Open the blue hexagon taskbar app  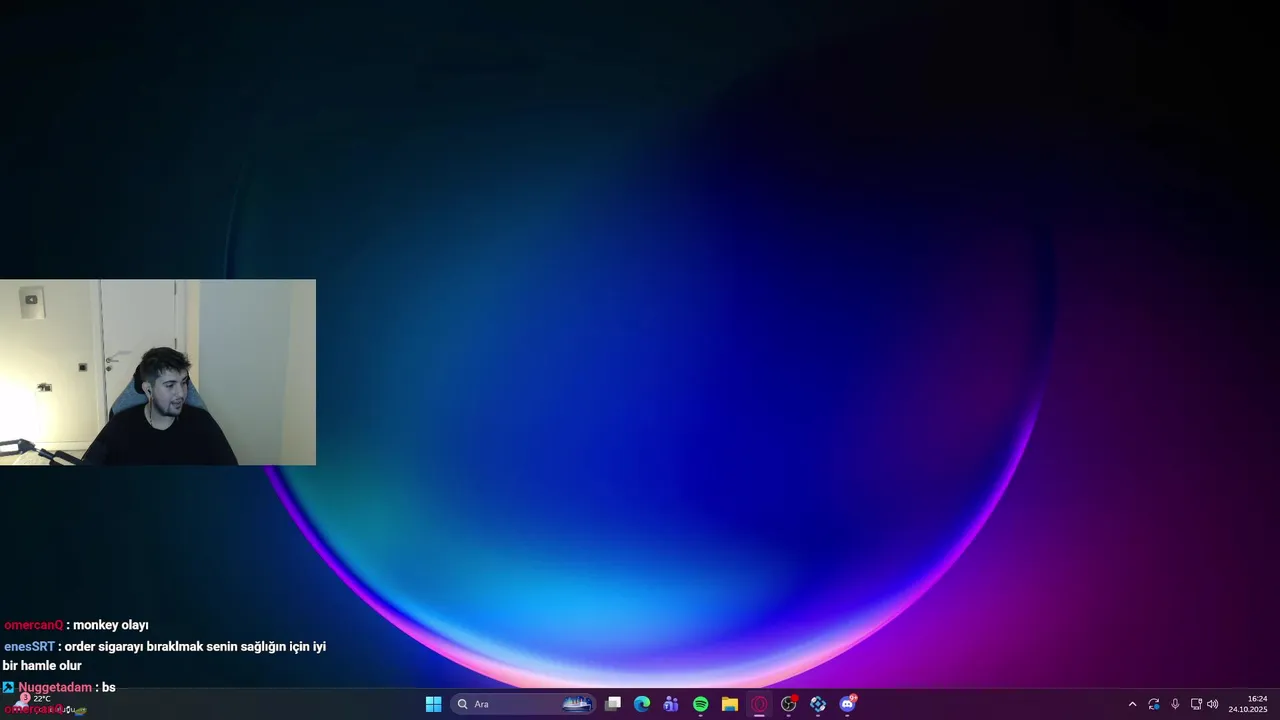pyautogui.click(x=818, y=704)
